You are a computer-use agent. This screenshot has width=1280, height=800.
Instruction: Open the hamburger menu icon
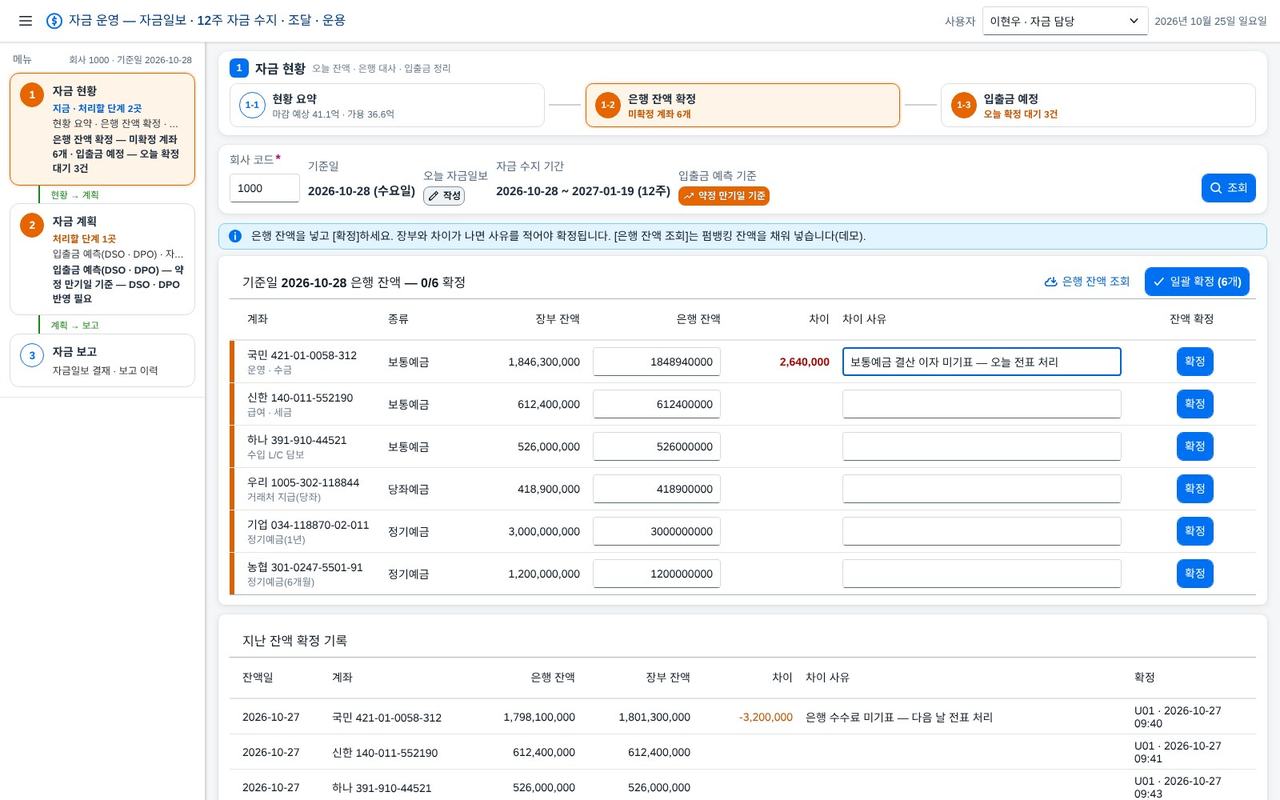click(x=26, y=21)
